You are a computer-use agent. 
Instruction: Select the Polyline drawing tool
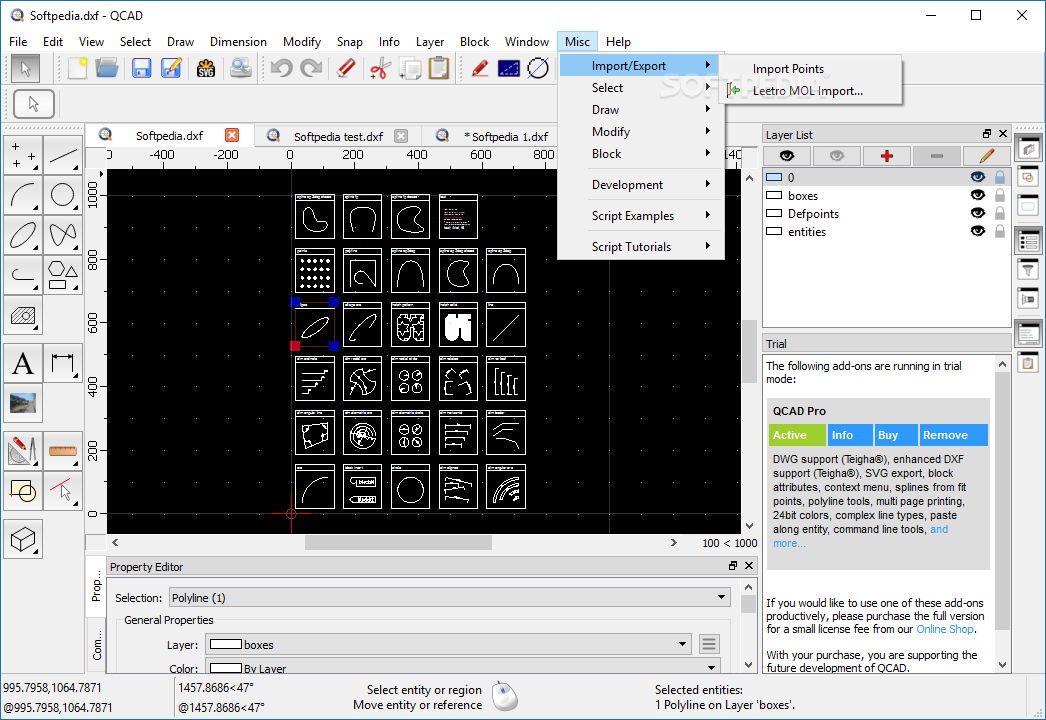pyautogui.click(x=23, y=275)
